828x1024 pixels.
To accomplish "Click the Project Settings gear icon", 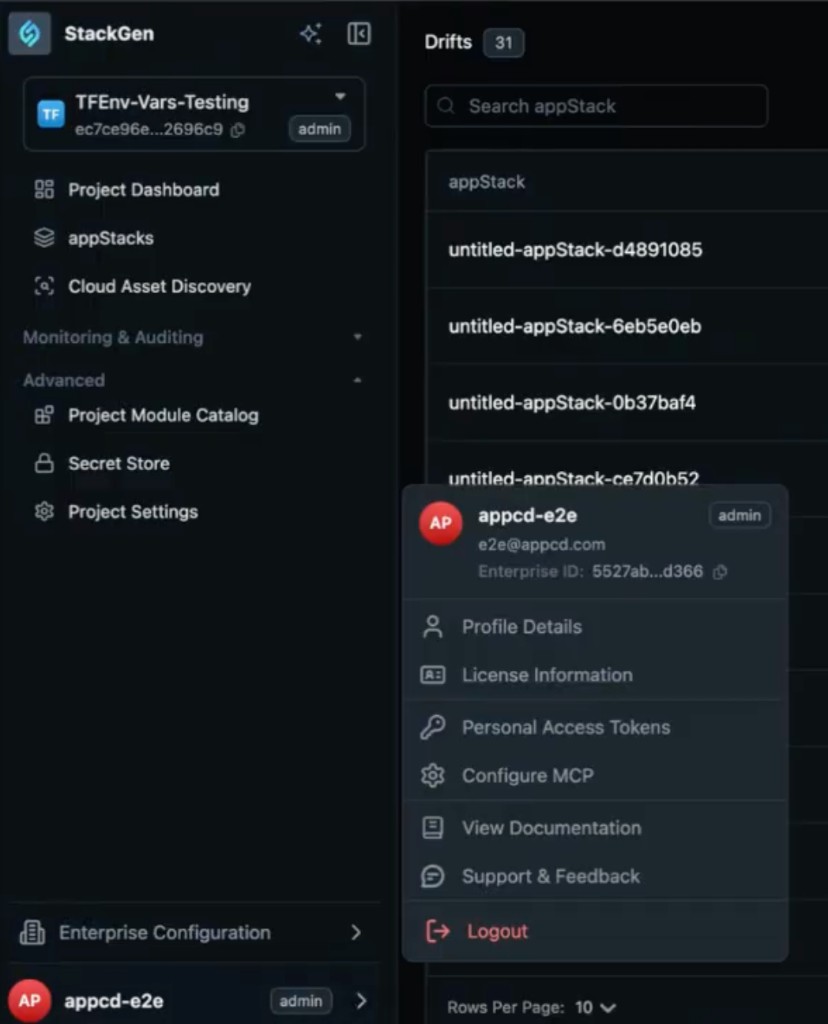I will coord(44,511).
